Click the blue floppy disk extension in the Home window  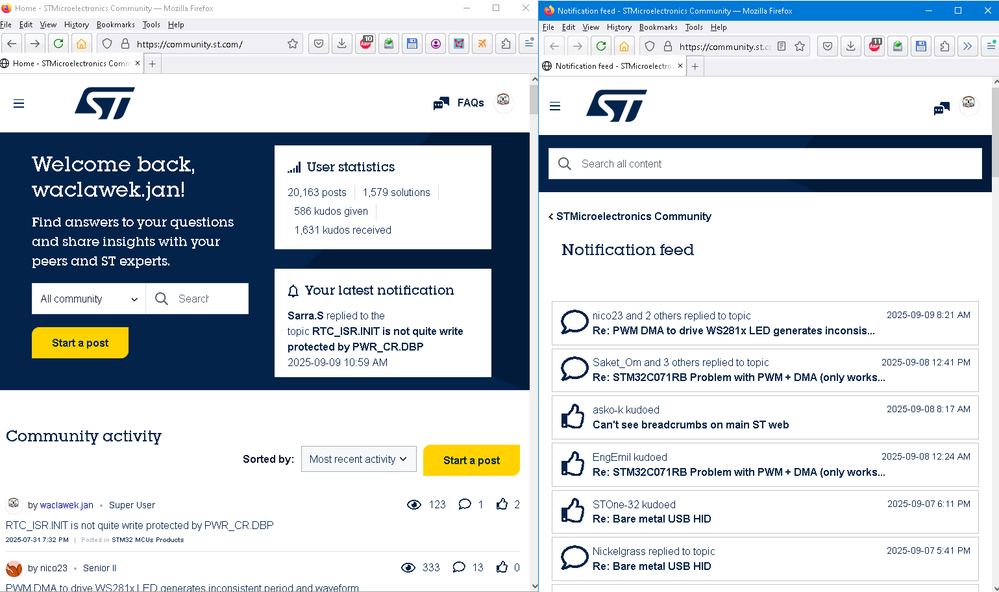[412, 43]
